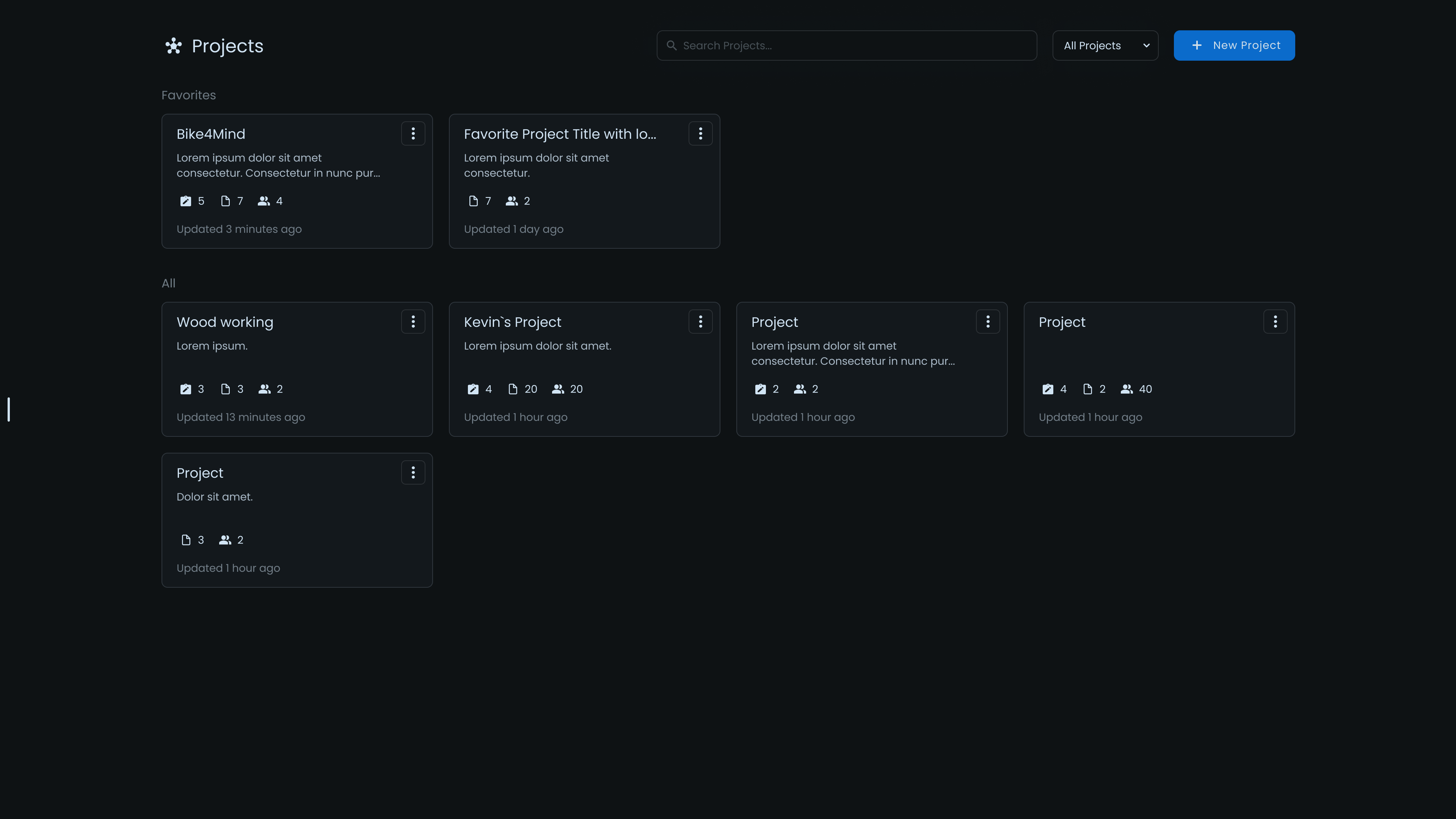Click the New Project button
Screen dimensions: 1456x819
[1234, 45]
